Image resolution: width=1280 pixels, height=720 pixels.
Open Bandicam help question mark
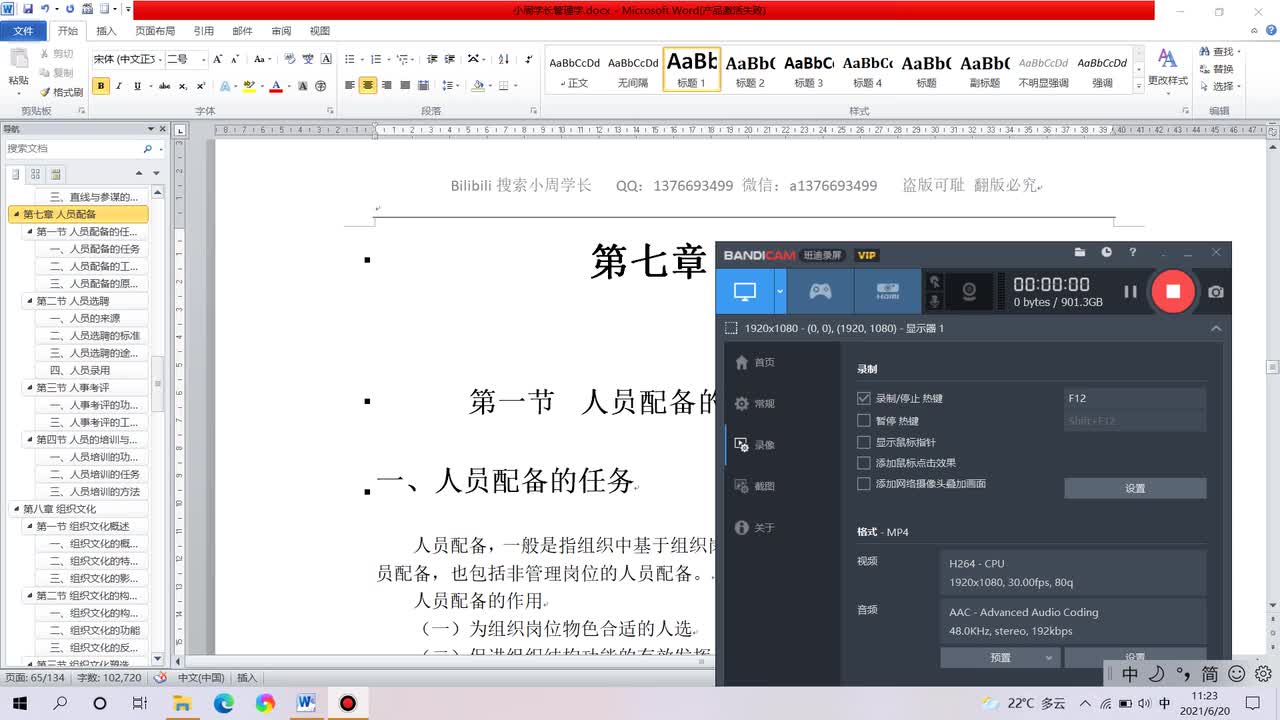pos(1132,253)
